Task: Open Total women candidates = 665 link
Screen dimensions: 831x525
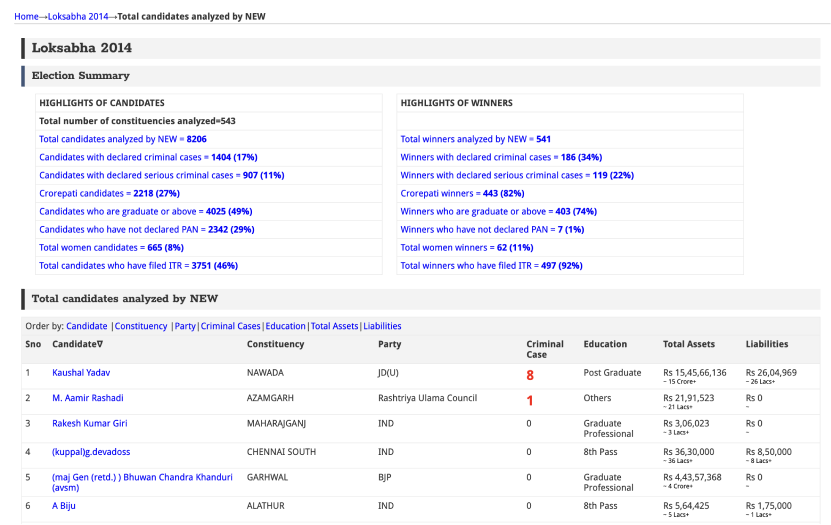Action: (x=111, y=247)
